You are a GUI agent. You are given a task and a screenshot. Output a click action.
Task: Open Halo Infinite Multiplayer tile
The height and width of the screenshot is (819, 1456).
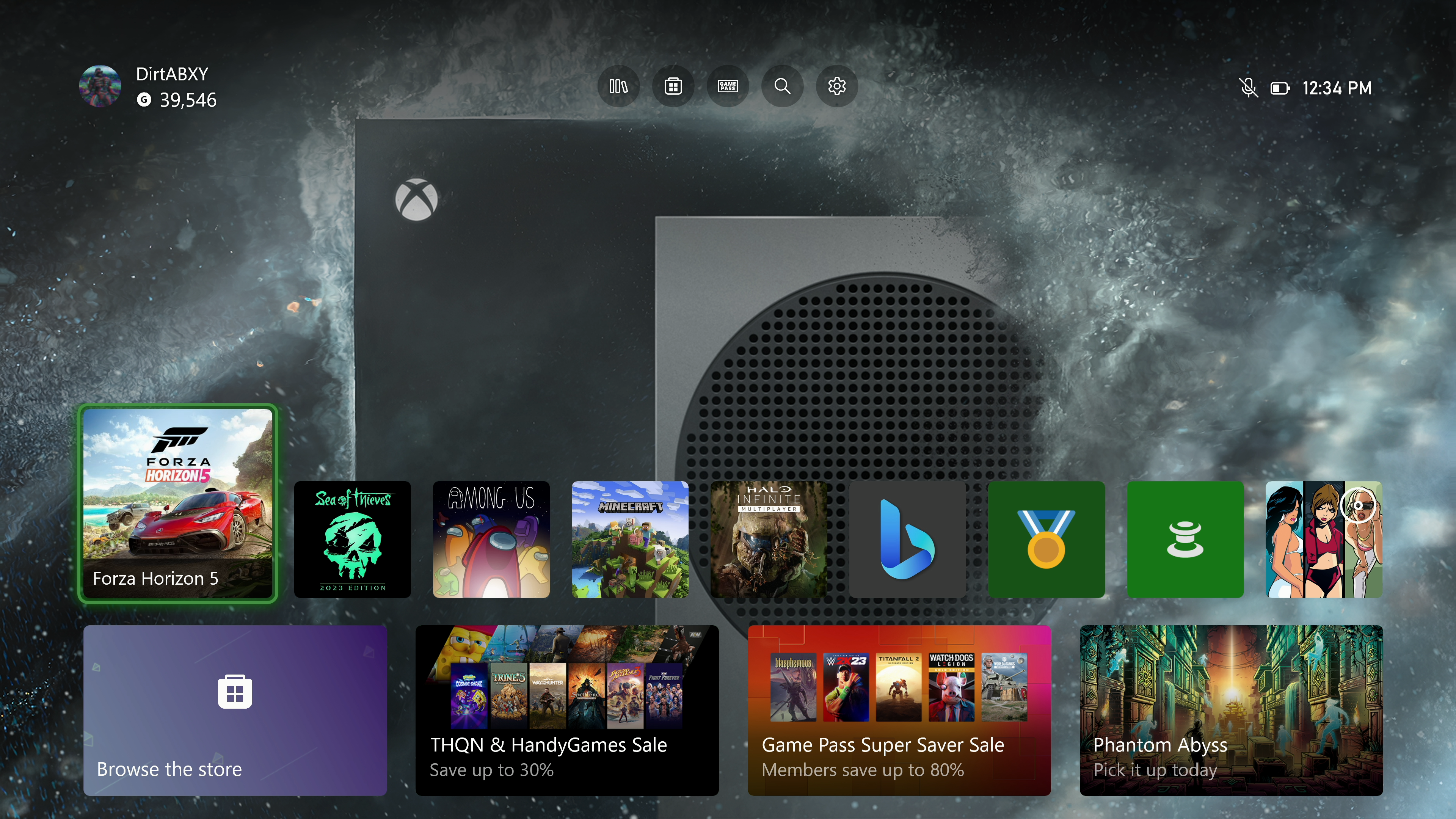pyautogui.click(x=768, y=539)
